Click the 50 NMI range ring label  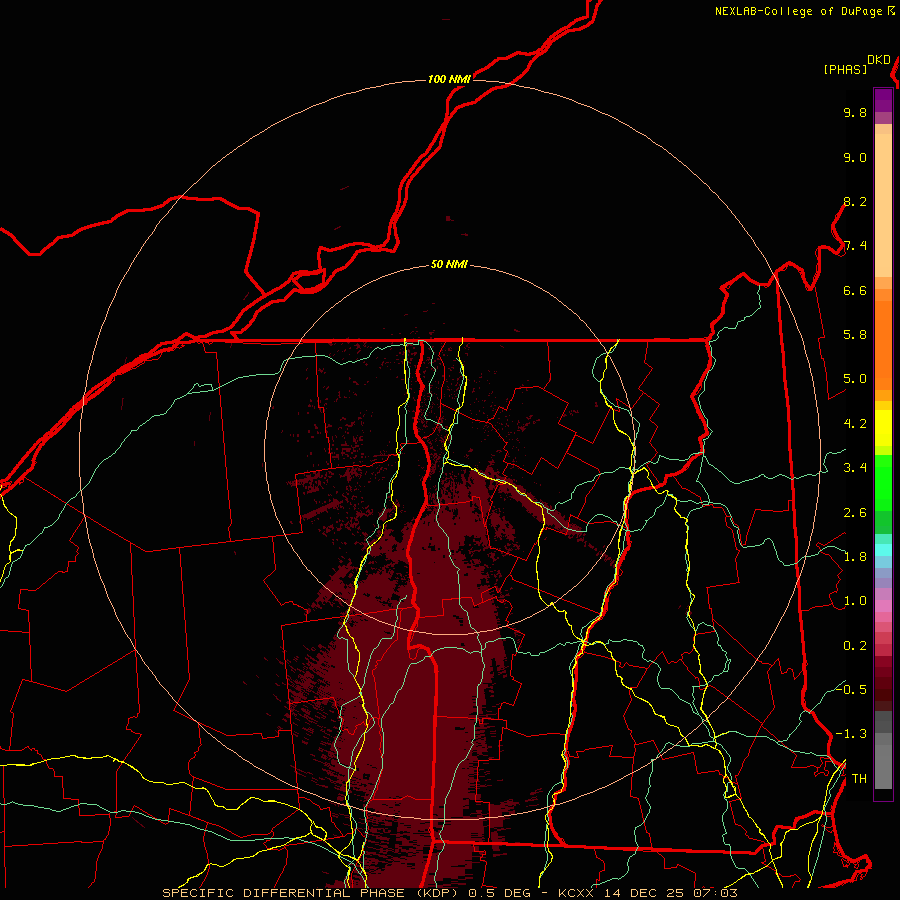point(449,264)
